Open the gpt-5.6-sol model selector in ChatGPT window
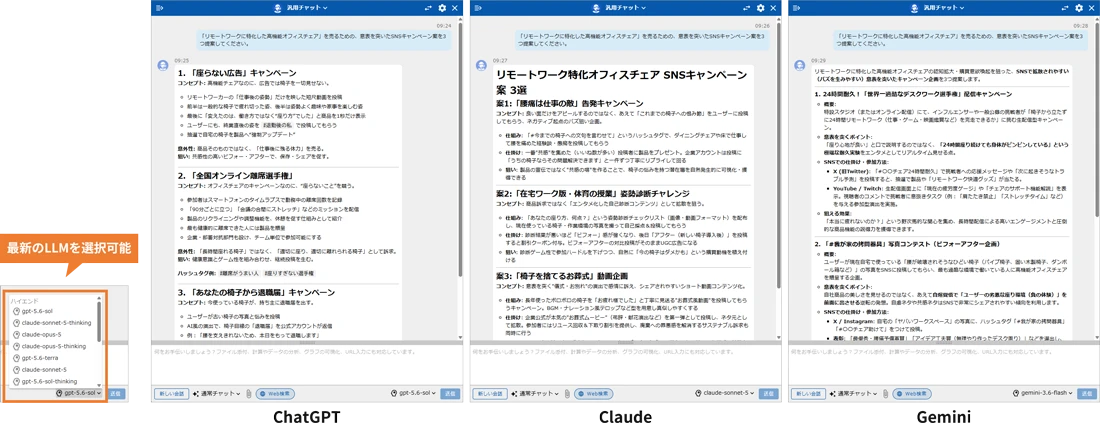This screenshot has height=423, width=1100. coord(415,394)
